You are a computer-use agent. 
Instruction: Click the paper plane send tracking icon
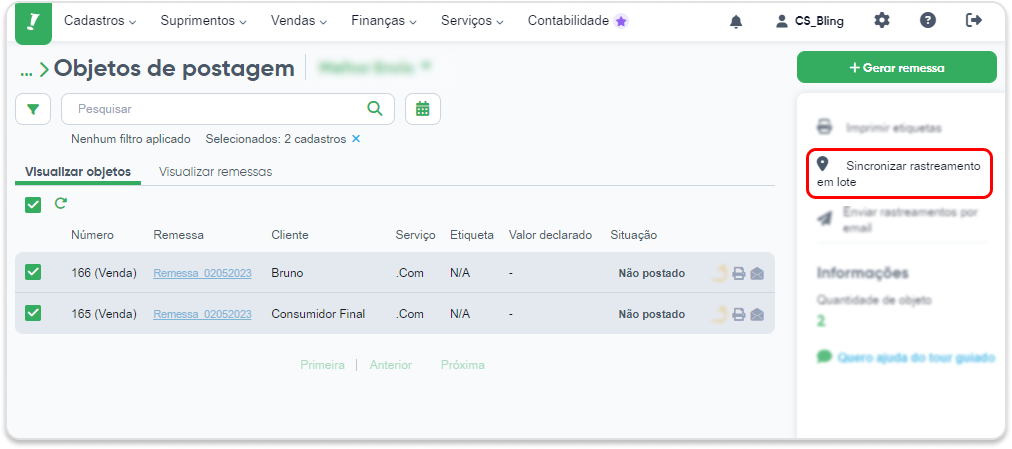(825, 219)
